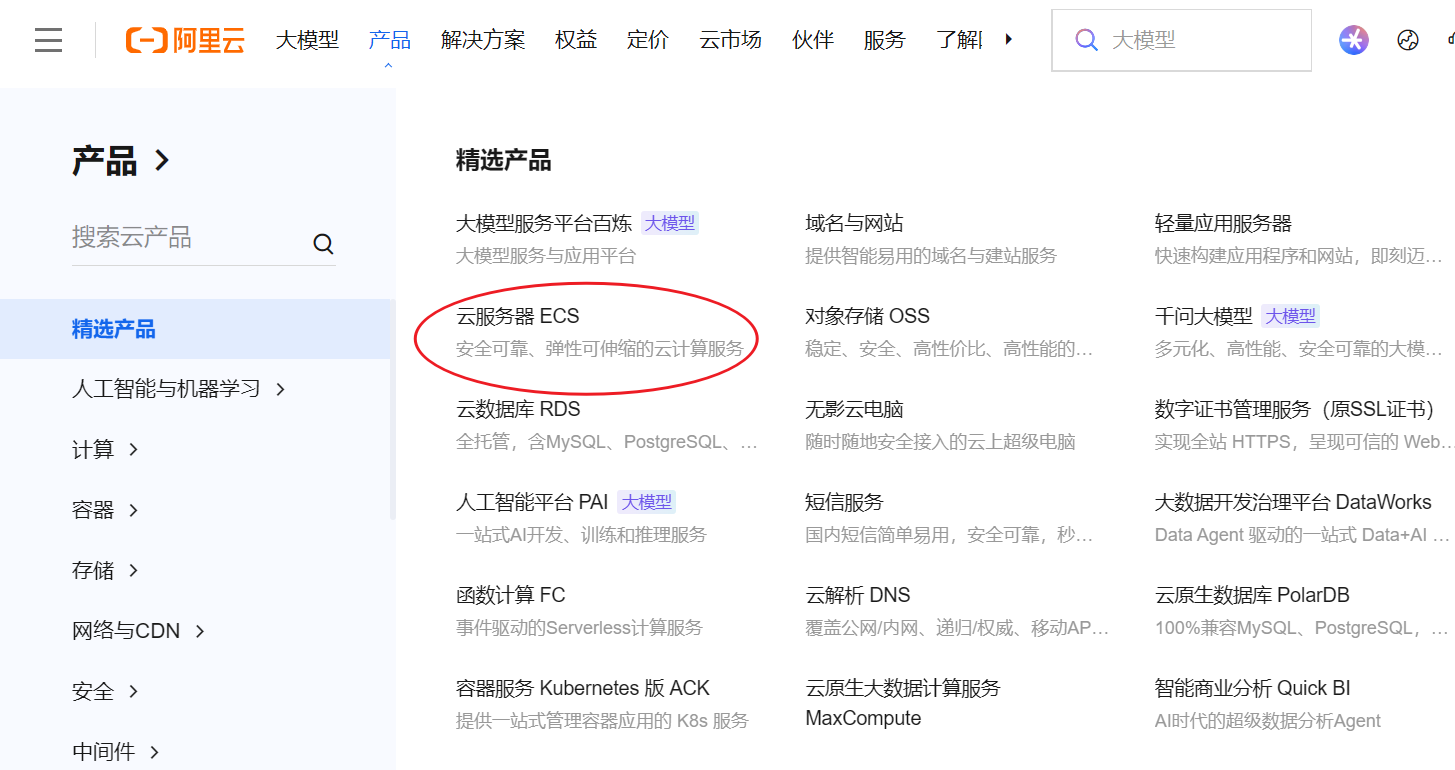Click text AI时代的超级数据分析Agent
This screenshot has width=1455, height=770.
point(1267,721)
